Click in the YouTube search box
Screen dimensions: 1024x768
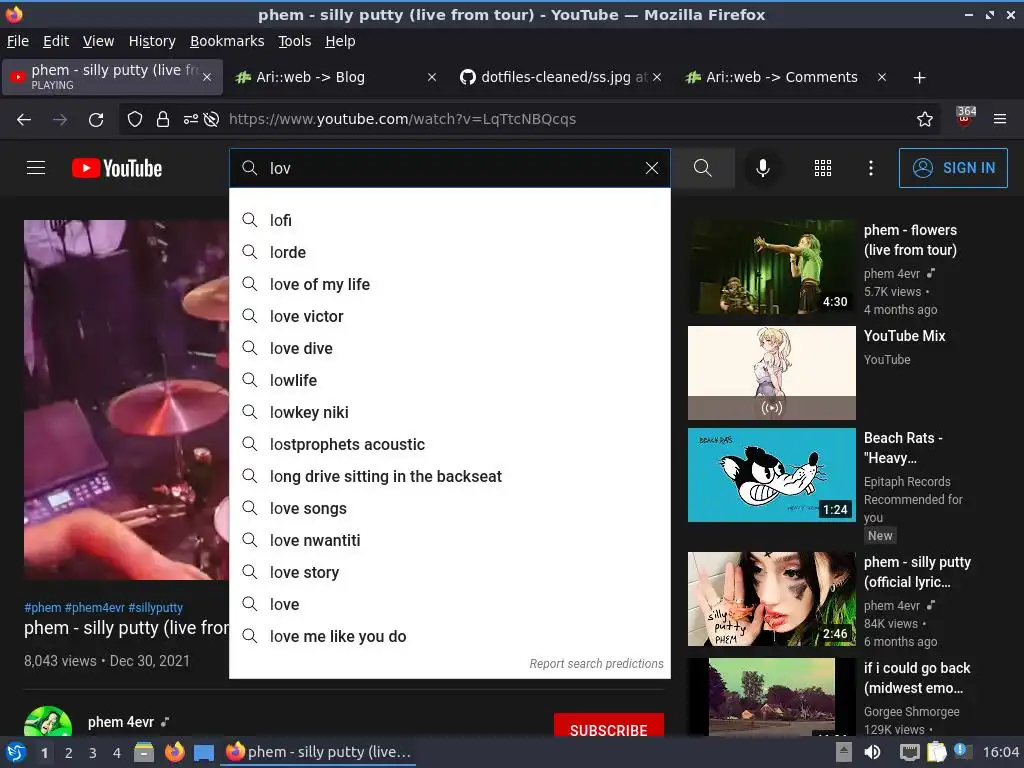coord(449,168)
